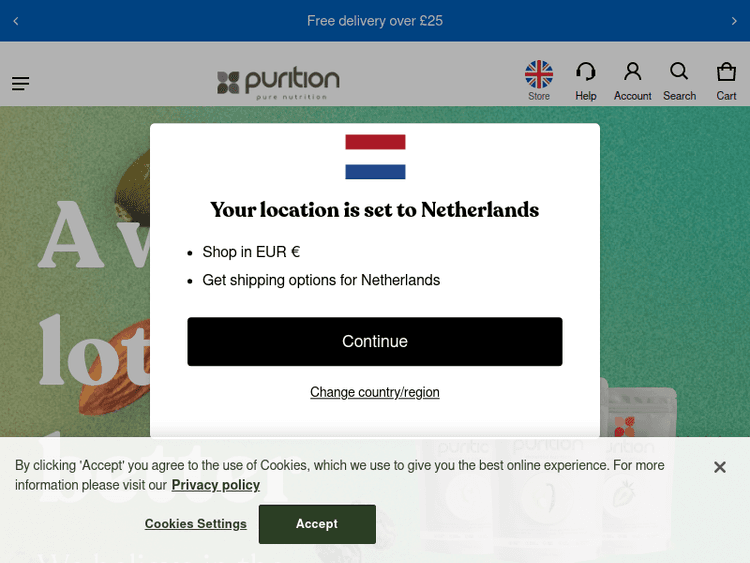Show next announcement with right arrow
The image size is (750, 563).
(x=734, y=21)
